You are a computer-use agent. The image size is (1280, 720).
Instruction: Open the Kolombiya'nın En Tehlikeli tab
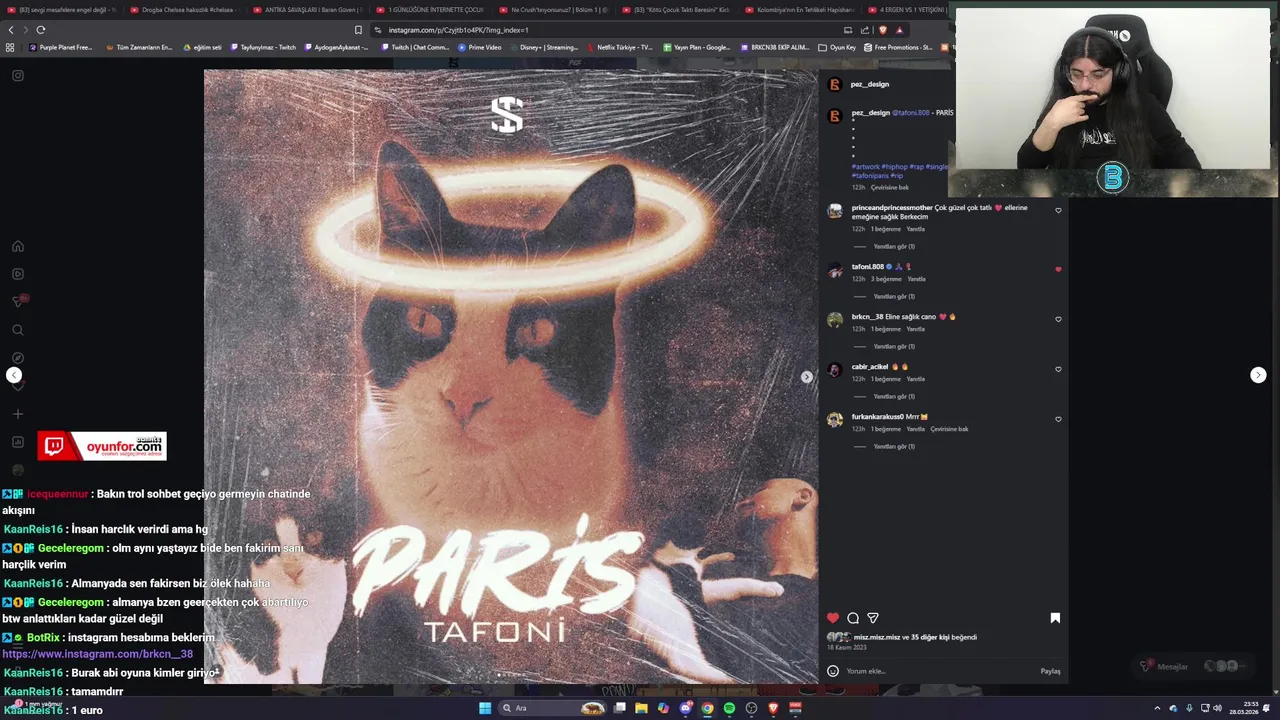797,10
